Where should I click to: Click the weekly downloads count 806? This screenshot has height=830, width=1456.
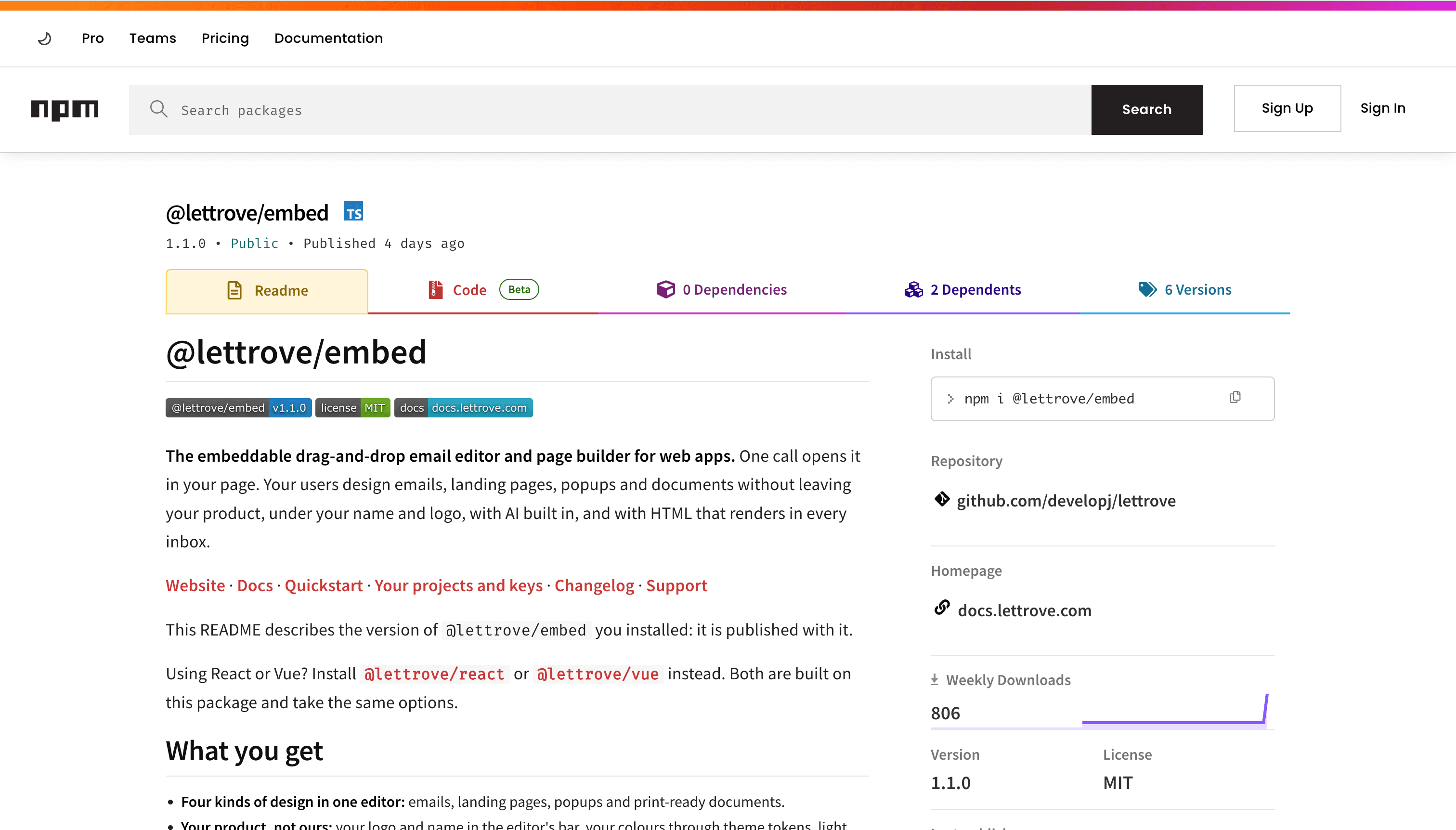[945, 713]
